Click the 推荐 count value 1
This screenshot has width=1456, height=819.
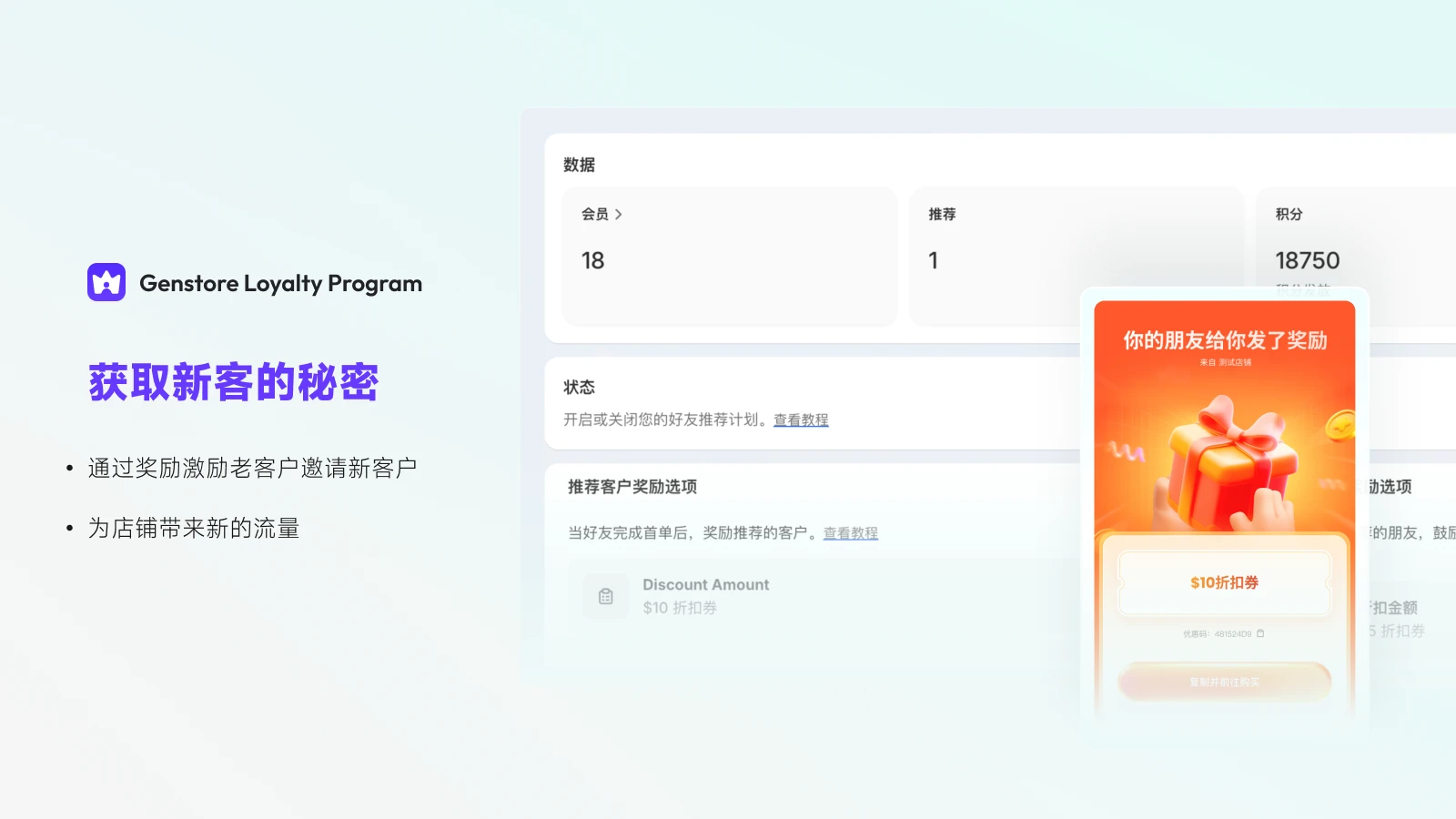[933, 260]
